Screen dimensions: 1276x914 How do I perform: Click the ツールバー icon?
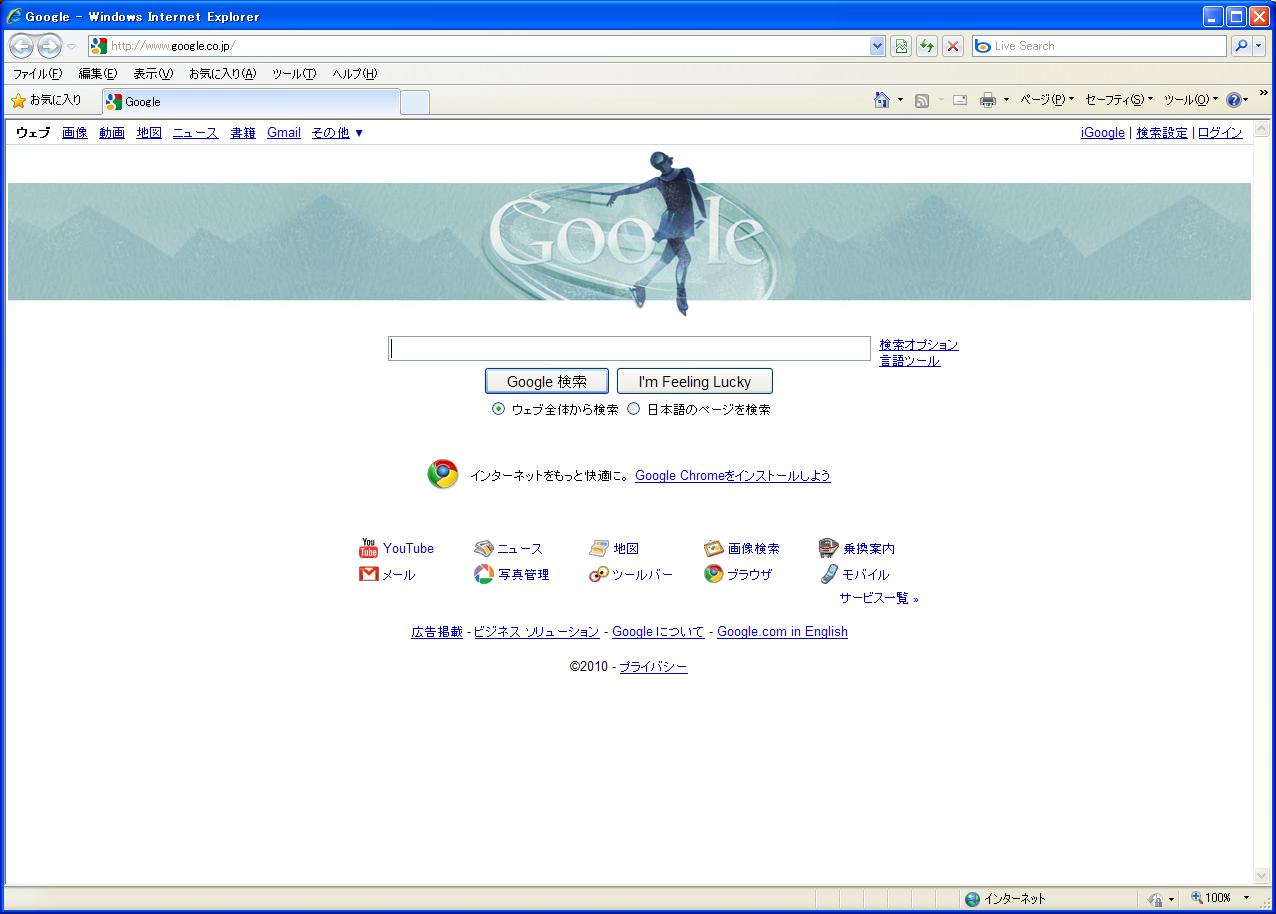coord(599,574)
